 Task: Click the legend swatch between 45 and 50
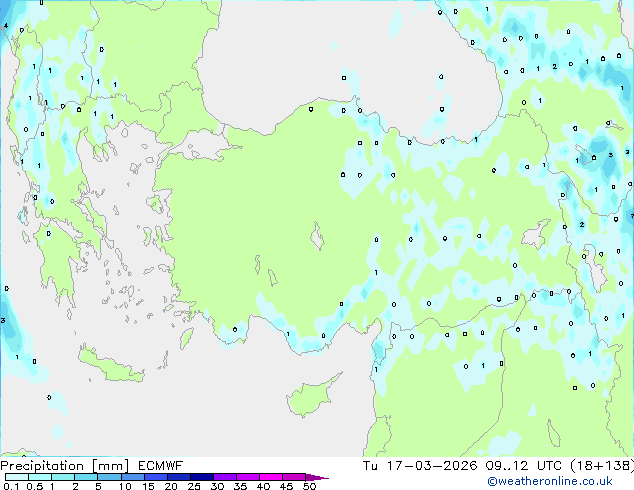pos(294,477)
